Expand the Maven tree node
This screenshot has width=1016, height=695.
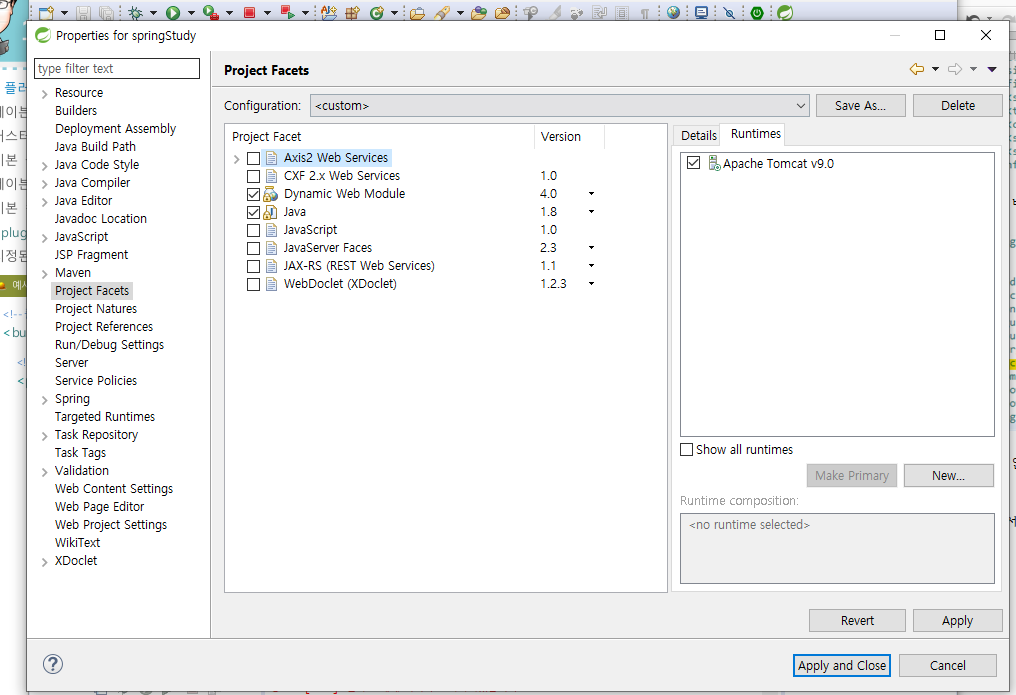click(44, 274)
